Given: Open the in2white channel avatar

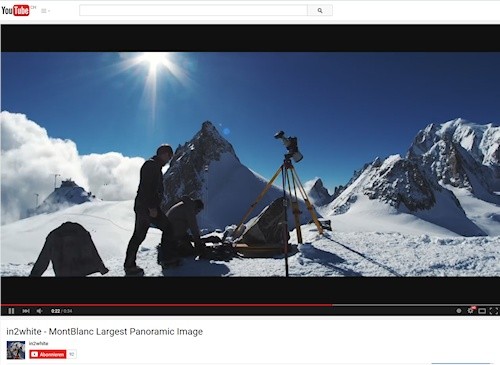Looking at the screenshot, I should point(16,350).
